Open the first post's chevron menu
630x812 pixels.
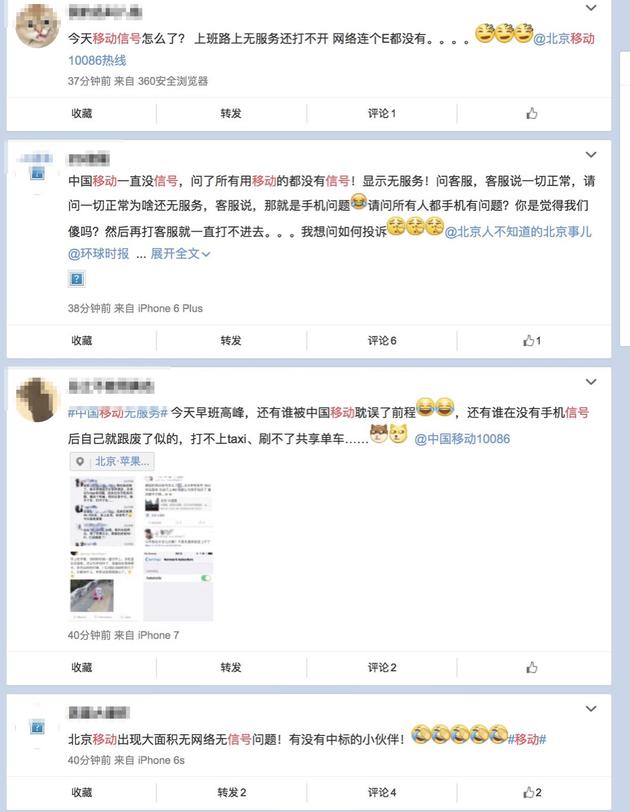click(591, 8)
